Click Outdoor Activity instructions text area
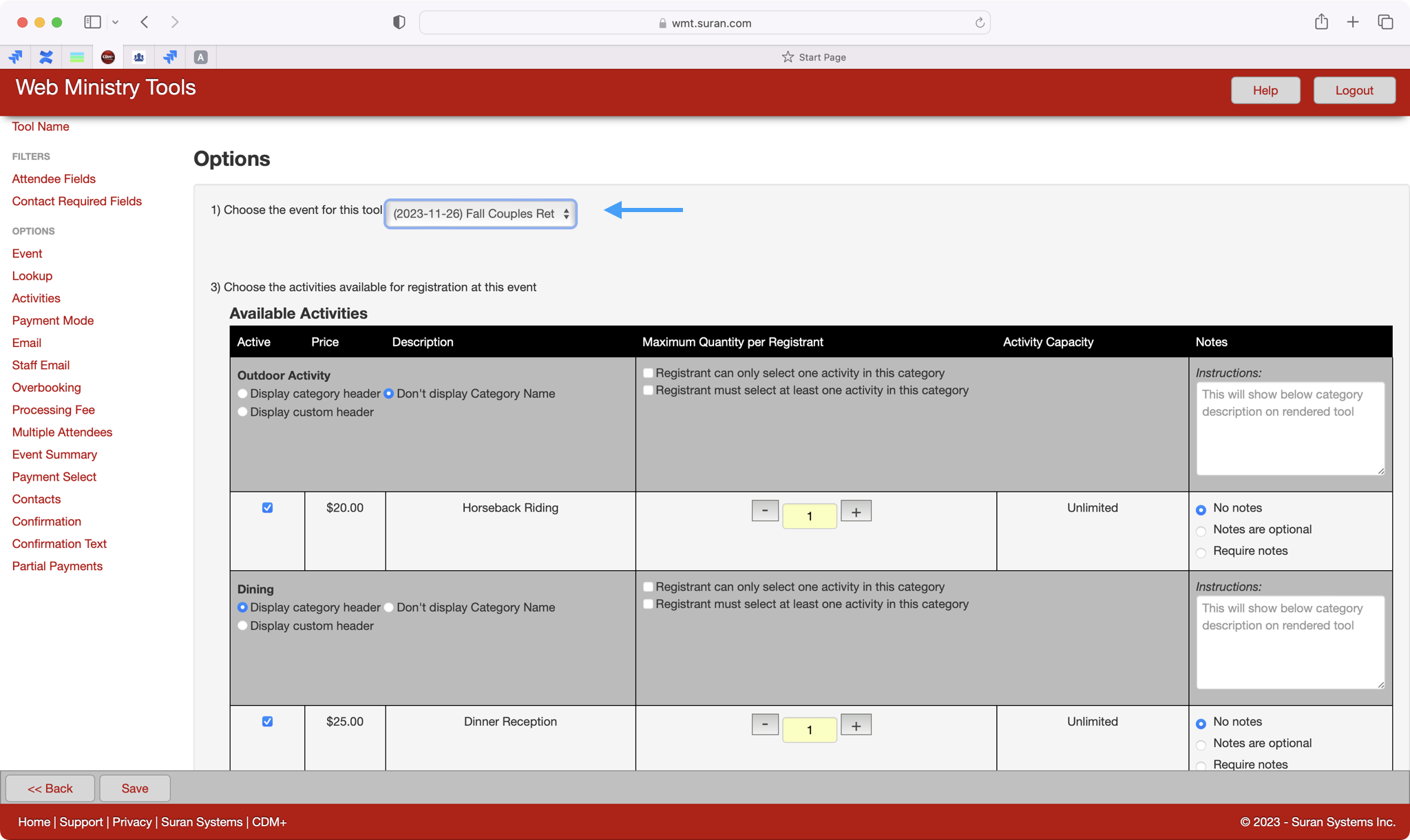 (x=1290, y=428)
